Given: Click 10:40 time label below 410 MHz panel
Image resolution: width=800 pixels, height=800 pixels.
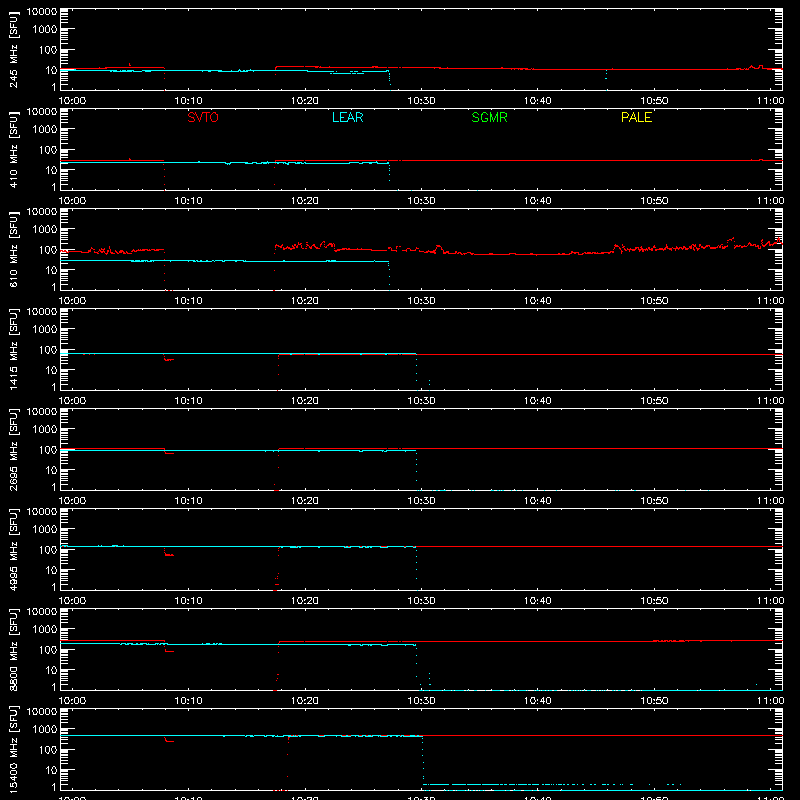Looking at the screenshot, I should coord(538,201).
